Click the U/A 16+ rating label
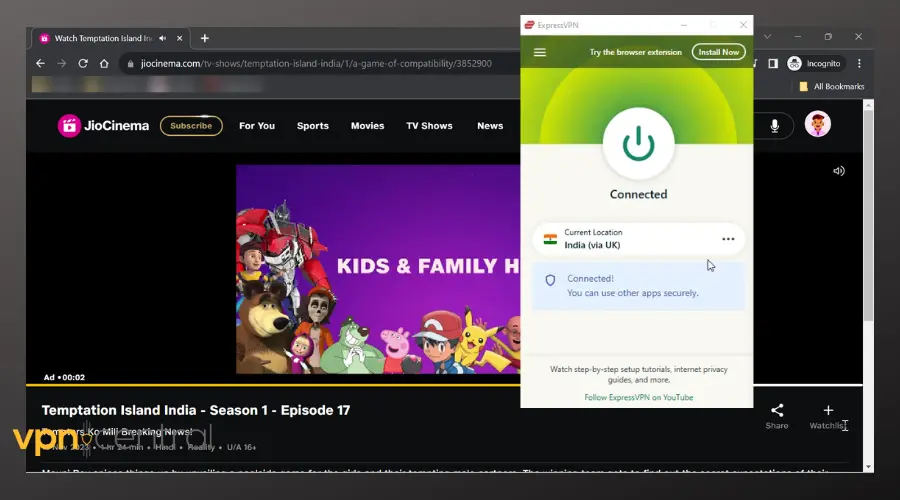The width and height of the screenshot is (900, 500). [242, 447]
